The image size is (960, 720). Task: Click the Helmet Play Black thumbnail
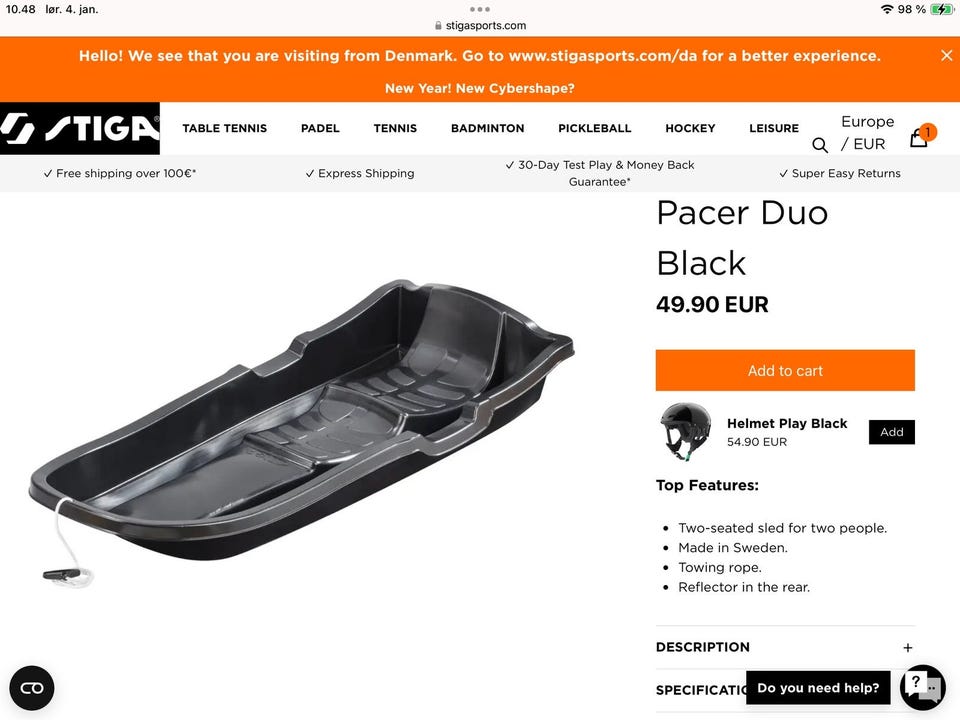coord(686,431)
